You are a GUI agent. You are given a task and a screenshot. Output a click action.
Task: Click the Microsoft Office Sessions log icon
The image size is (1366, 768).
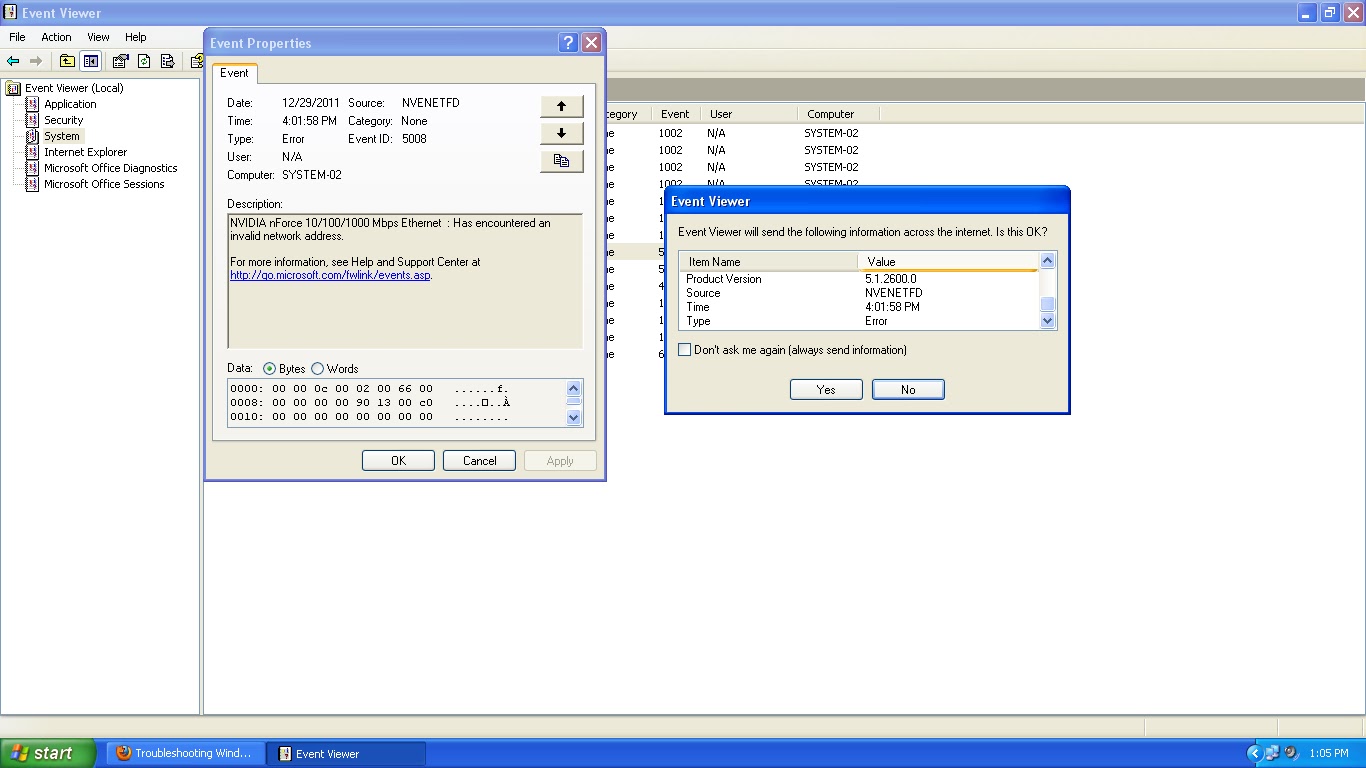[33, 184]
